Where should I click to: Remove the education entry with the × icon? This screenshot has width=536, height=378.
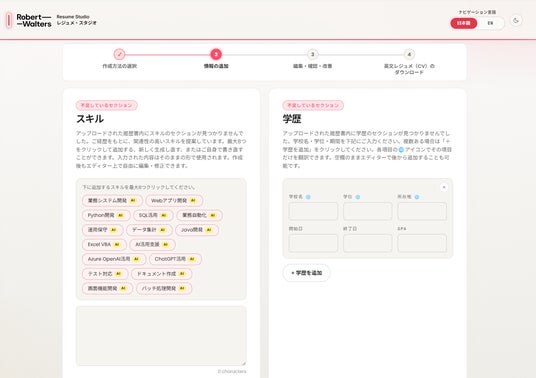click(444, 187)
